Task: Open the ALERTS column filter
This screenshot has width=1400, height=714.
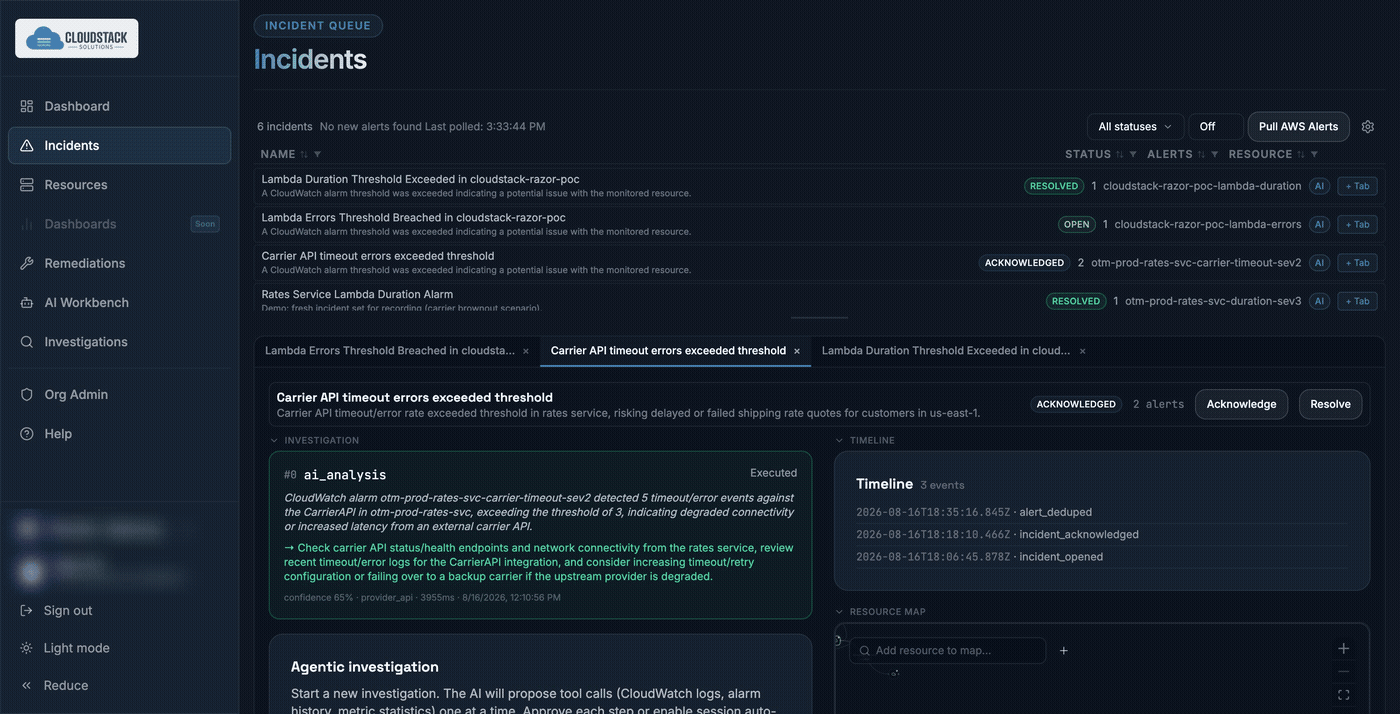Action: point(1215,154)
